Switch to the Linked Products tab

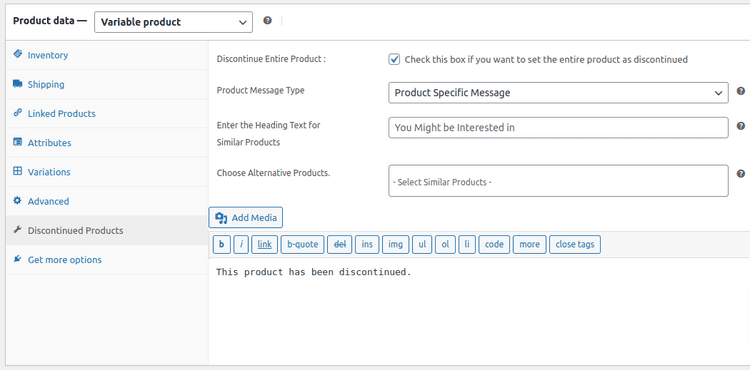click(x=107, y=113)
